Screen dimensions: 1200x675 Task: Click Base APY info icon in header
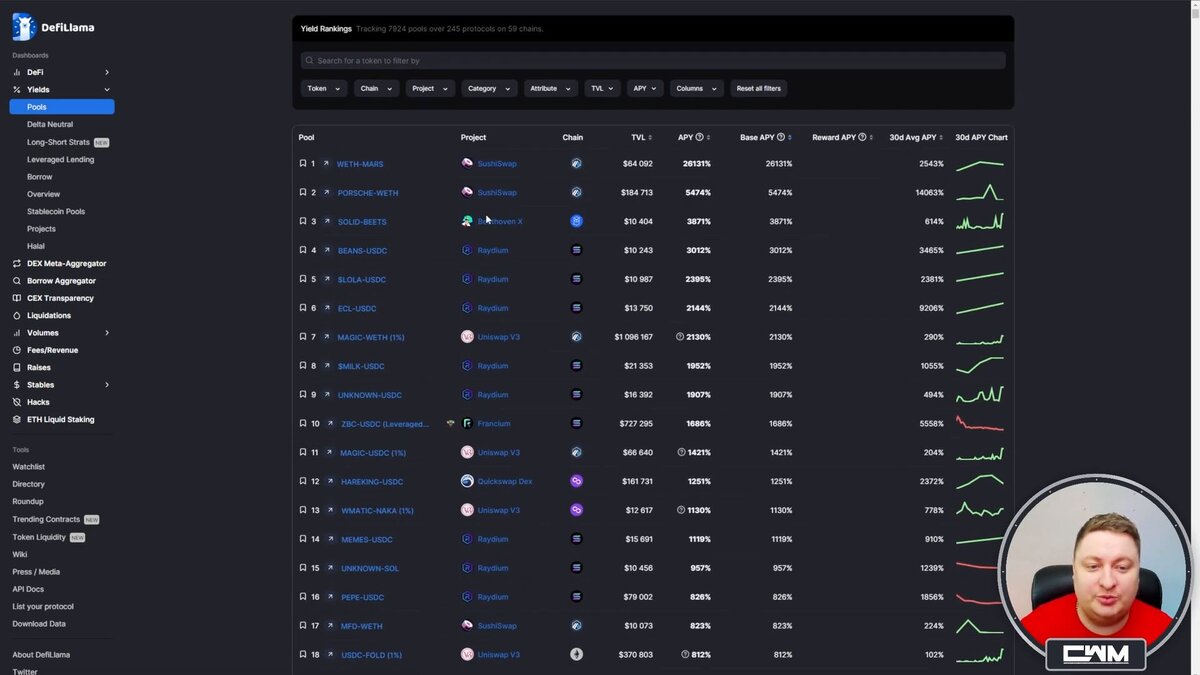(780, 137)
